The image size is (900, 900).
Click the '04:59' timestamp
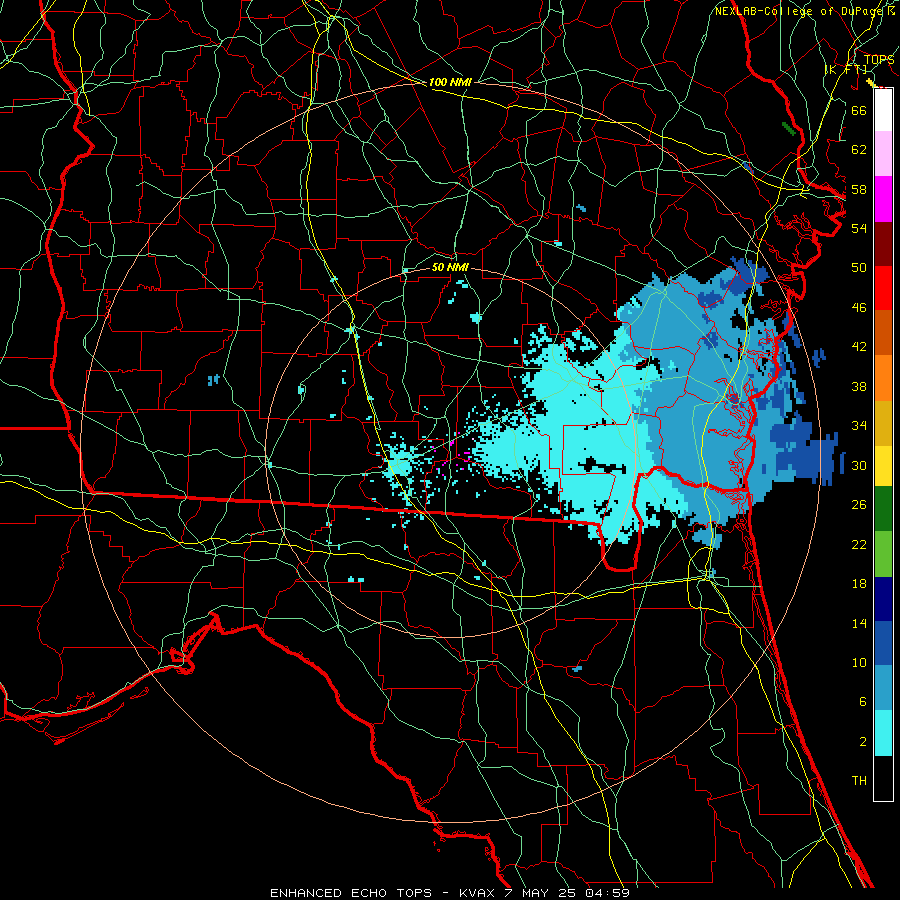(608, 893)
